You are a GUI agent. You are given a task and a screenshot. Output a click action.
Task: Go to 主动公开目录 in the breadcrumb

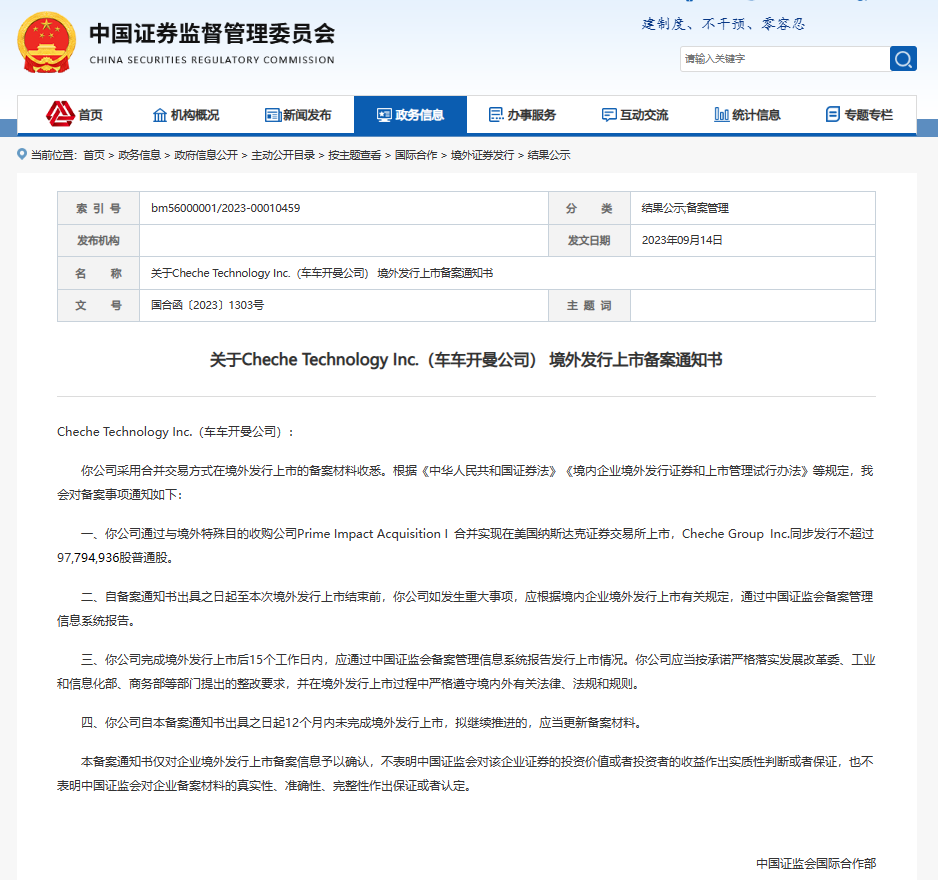(283, 156)
